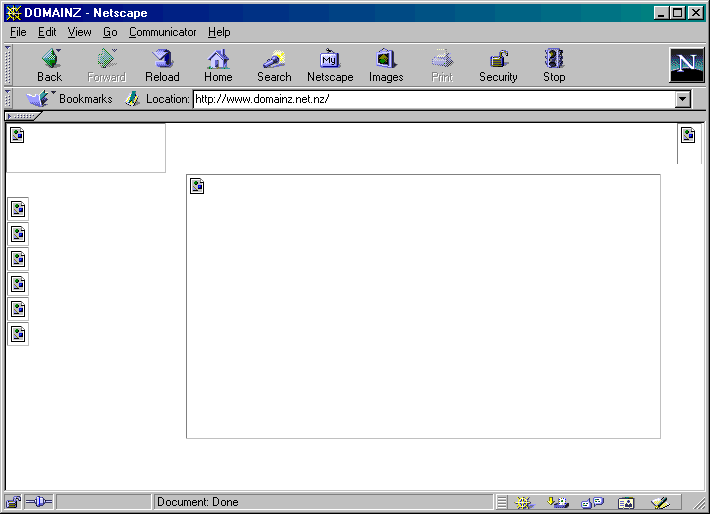Expand the Location URL history dropdown
710x514 pixels.
click(683, 99)
